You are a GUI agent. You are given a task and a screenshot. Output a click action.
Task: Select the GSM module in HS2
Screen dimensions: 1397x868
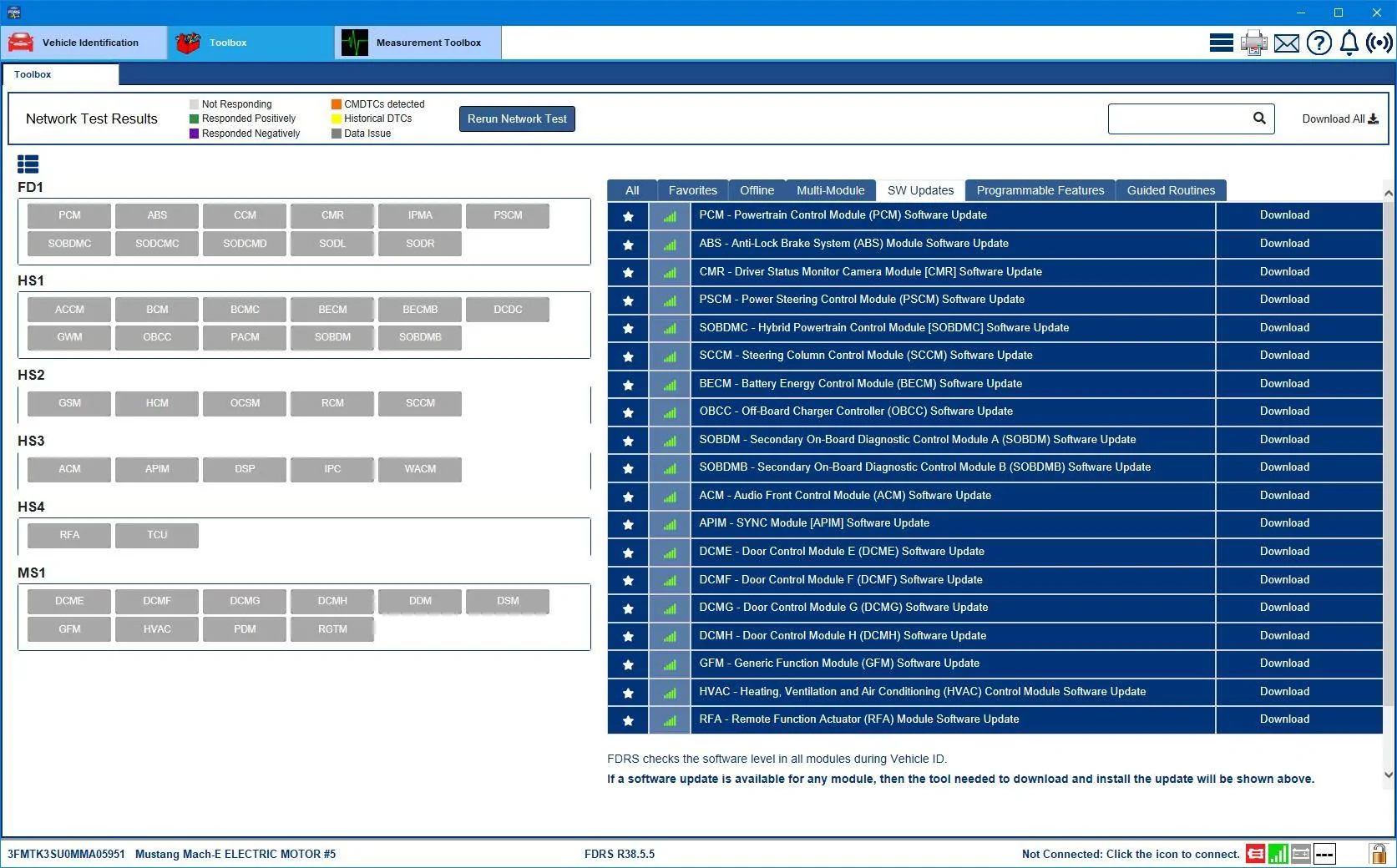click(69, 403)
